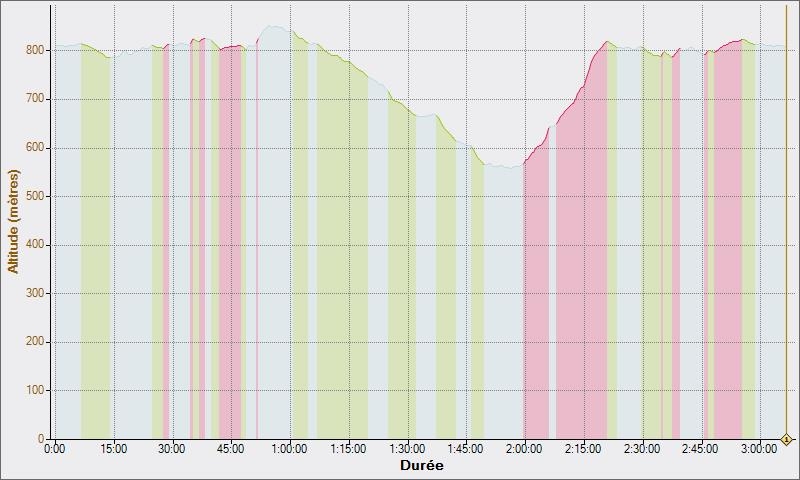Click the 1:15:00 time axis label
The width and height of the screenshot is (800, 480).
(348, 449)
